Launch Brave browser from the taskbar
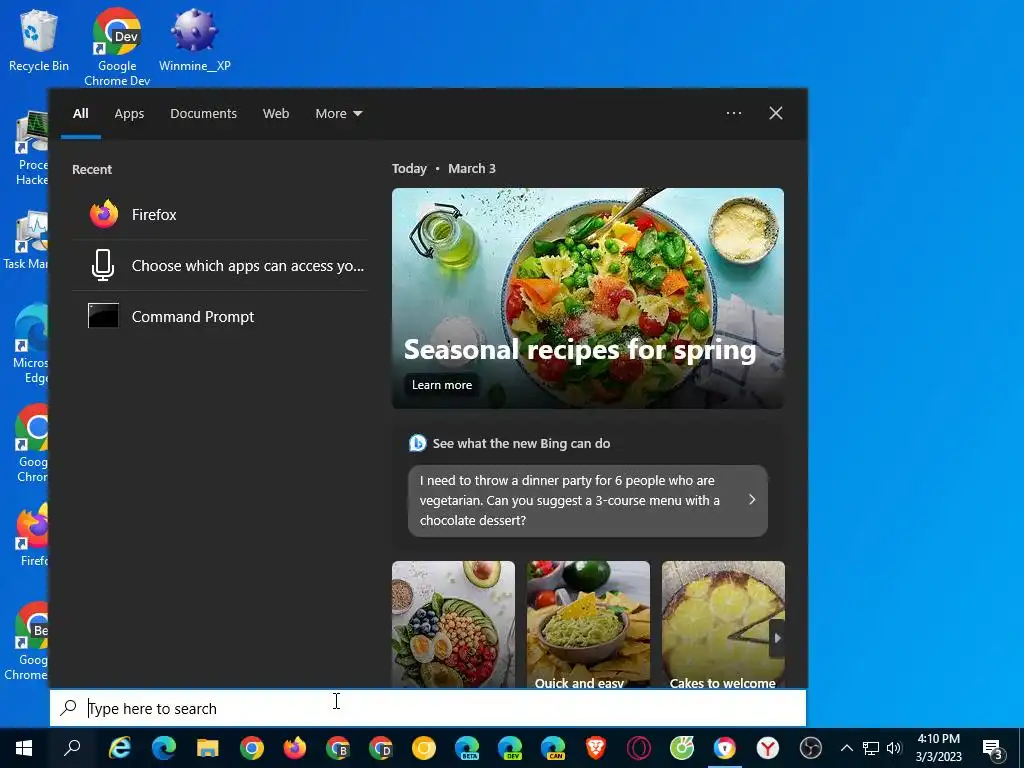Viewport: 1024px width, 768px height. [596, 748]
